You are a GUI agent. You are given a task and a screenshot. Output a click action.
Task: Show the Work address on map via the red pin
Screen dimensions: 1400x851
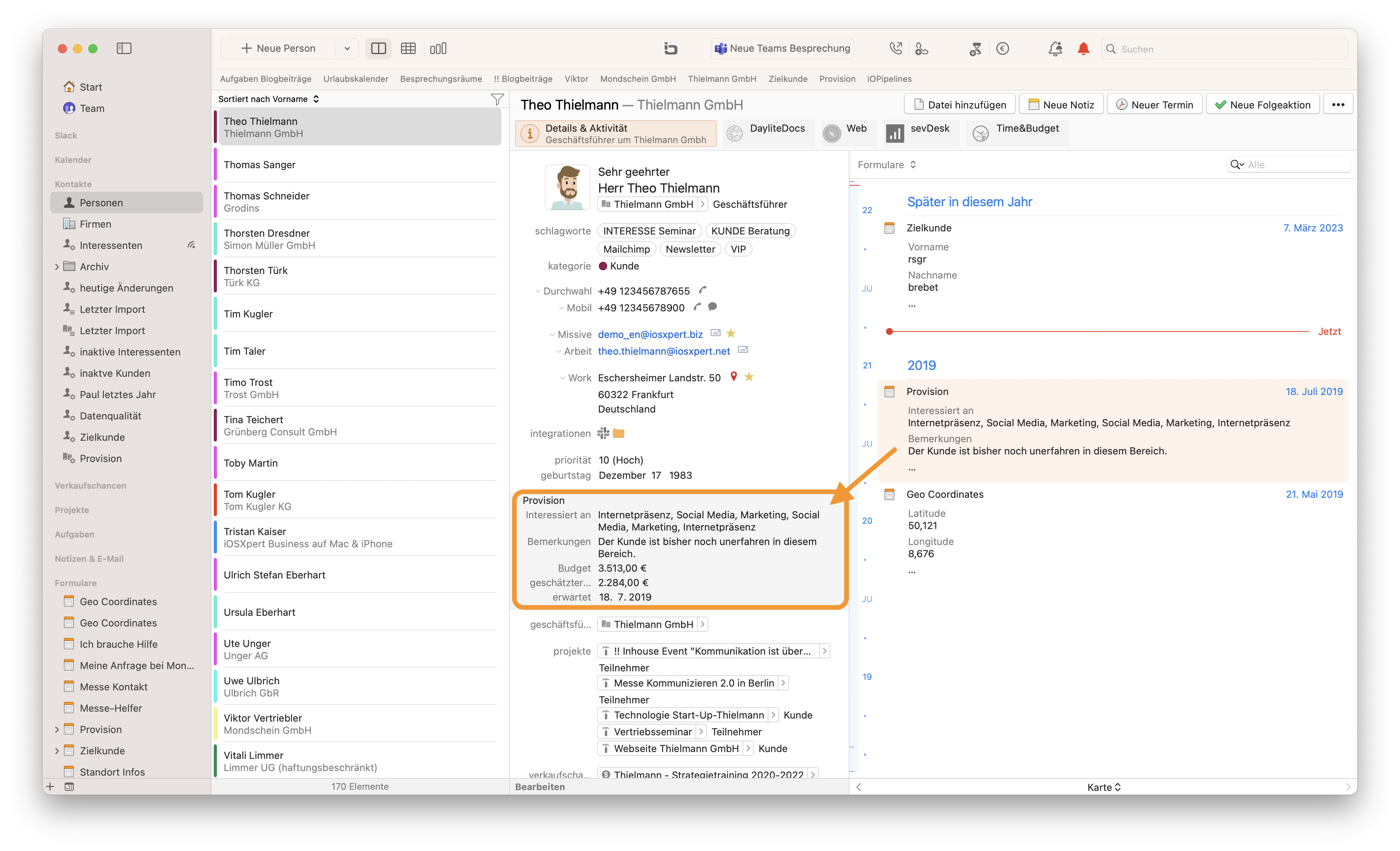(x=733, y=376)
